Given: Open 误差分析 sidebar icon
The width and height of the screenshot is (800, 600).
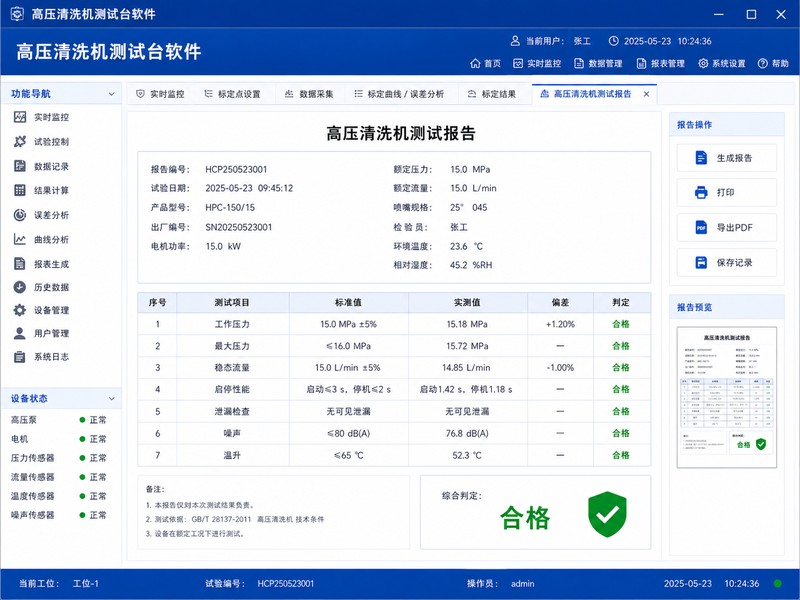Looking at the screenshot, I should click(19, 215).
